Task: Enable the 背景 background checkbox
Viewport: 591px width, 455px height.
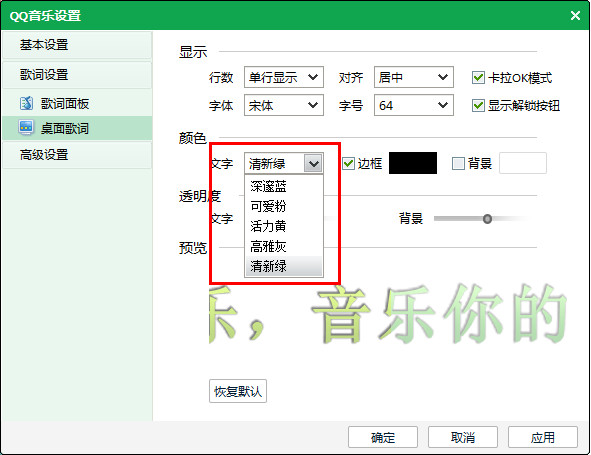Action: (458, 163)
